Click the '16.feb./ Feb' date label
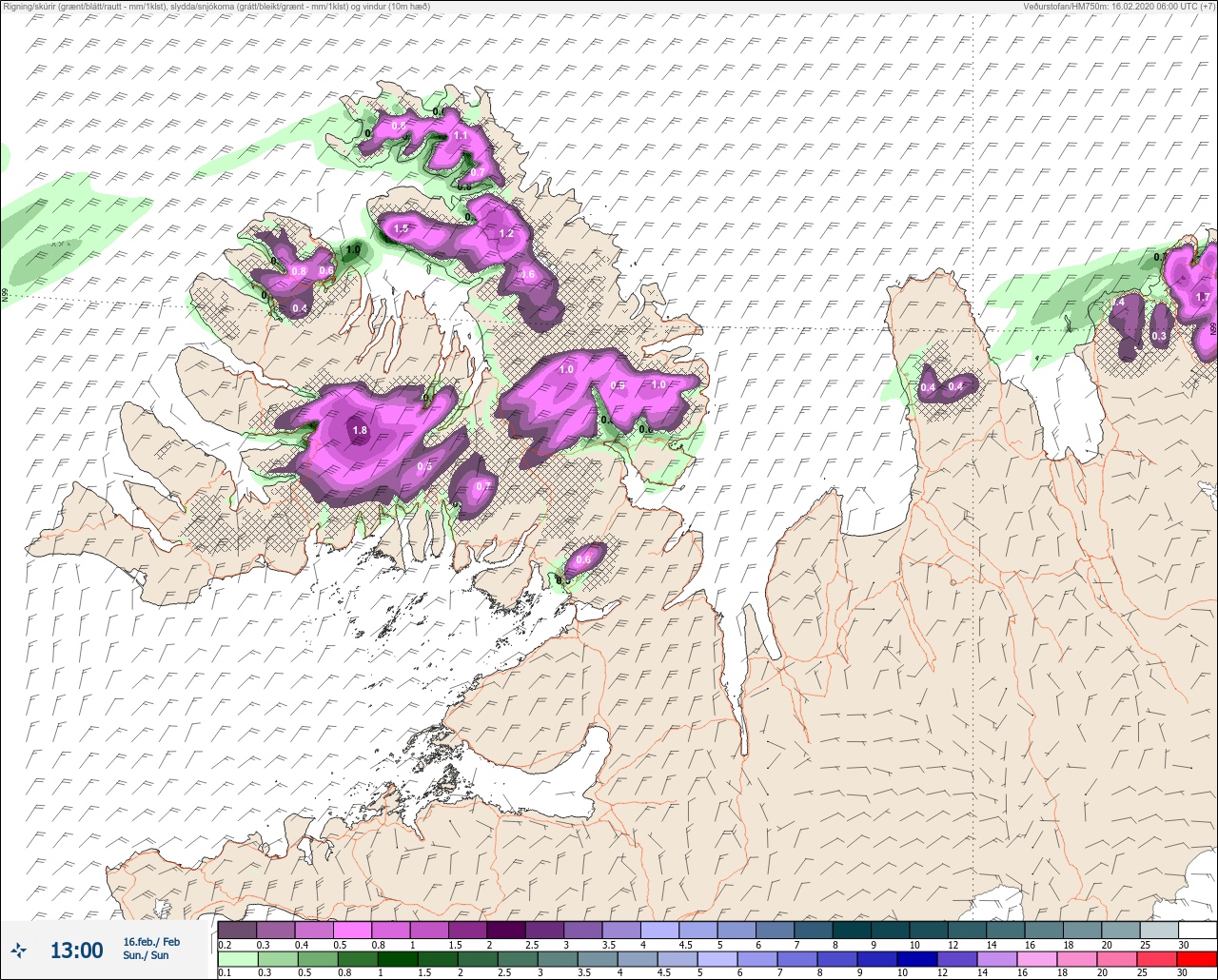 click(151, 942)
